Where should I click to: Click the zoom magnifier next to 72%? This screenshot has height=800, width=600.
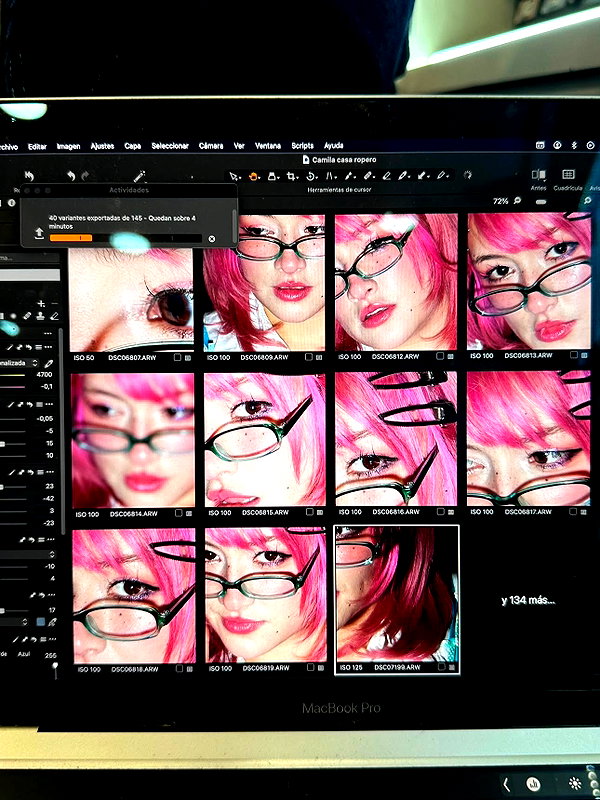tap(517, 201)
